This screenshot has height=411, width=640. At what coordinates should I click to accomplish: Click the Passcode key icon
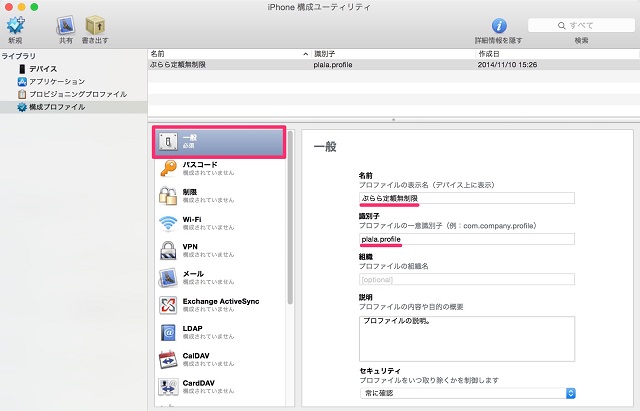click(168, 169)
